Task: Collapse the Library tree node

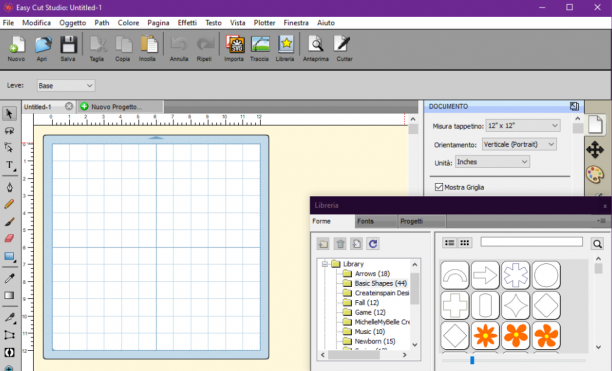Action: (325, 264)
